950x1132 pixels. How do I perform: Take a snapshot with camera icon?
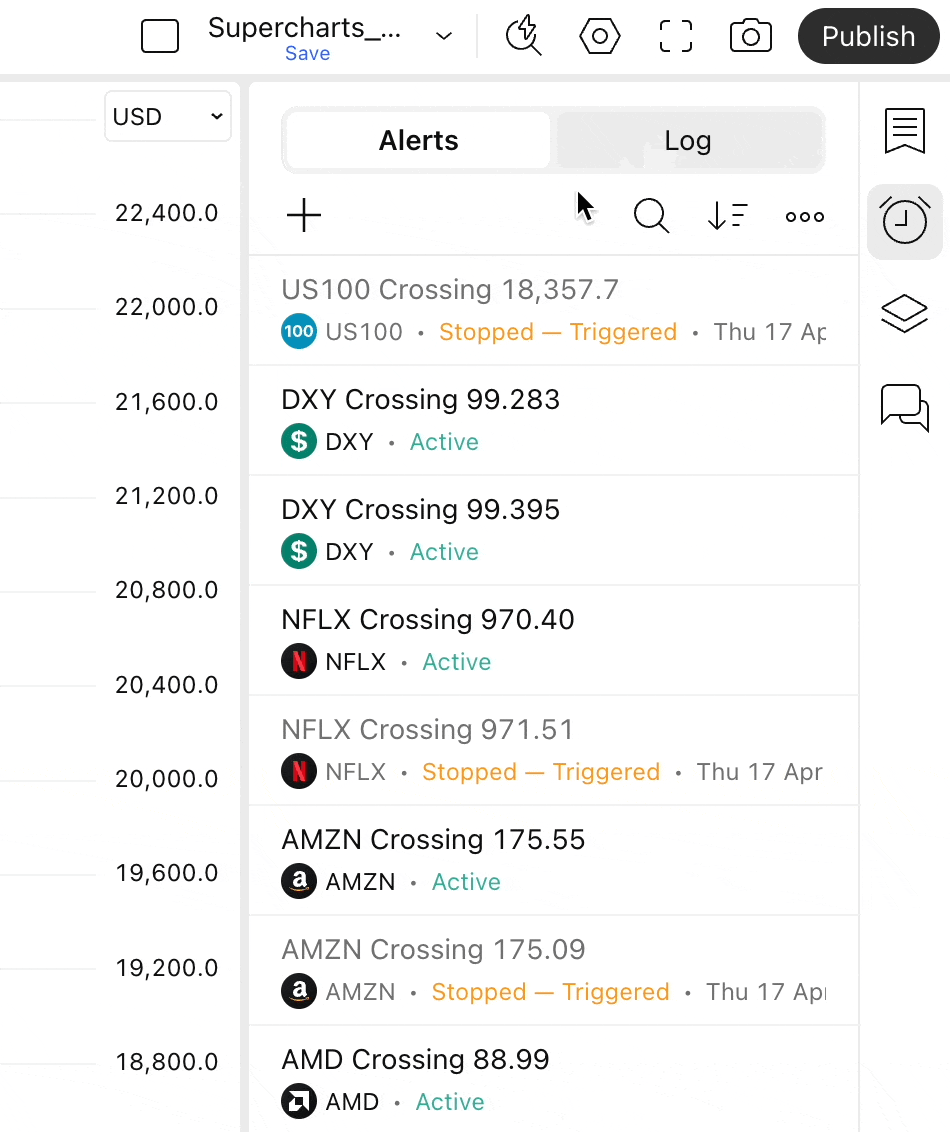751,36
